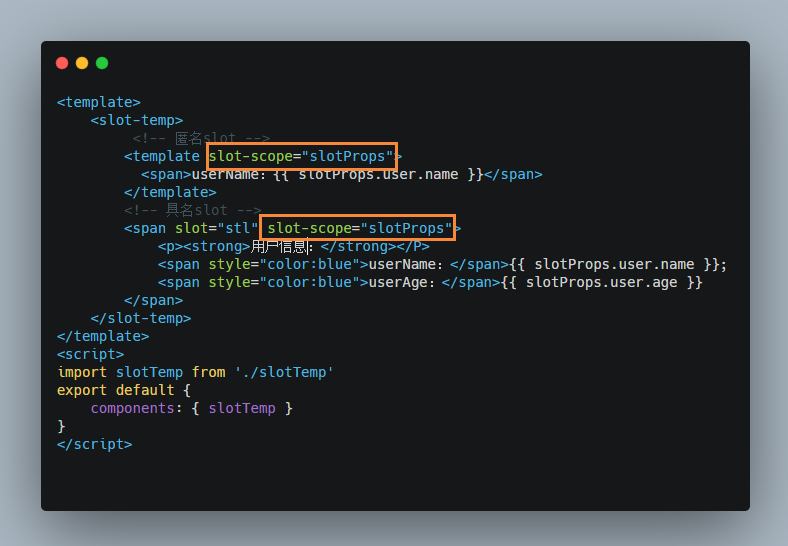Click the components property
Image resolution: width=788 pixels, height=546 pixels.
click(x=133, y=408)
